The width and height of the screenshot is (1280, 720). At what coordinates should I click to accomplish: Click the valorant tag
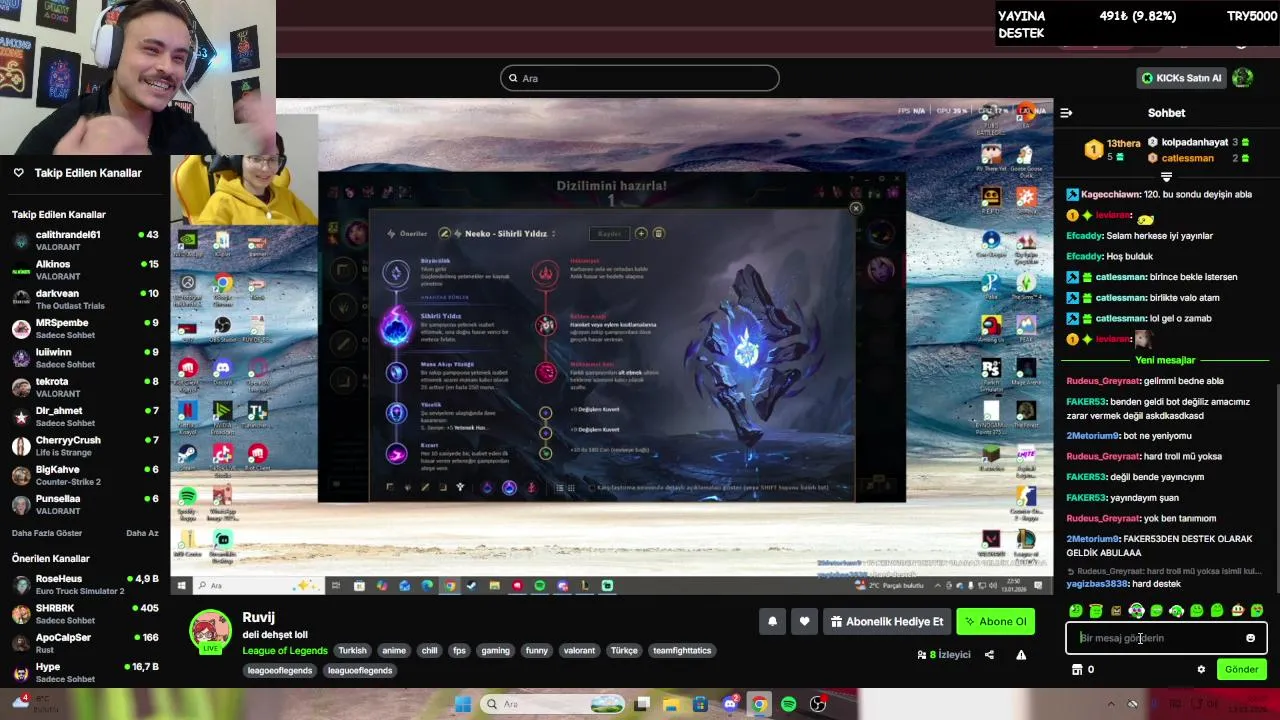click(x=579, y=651)
